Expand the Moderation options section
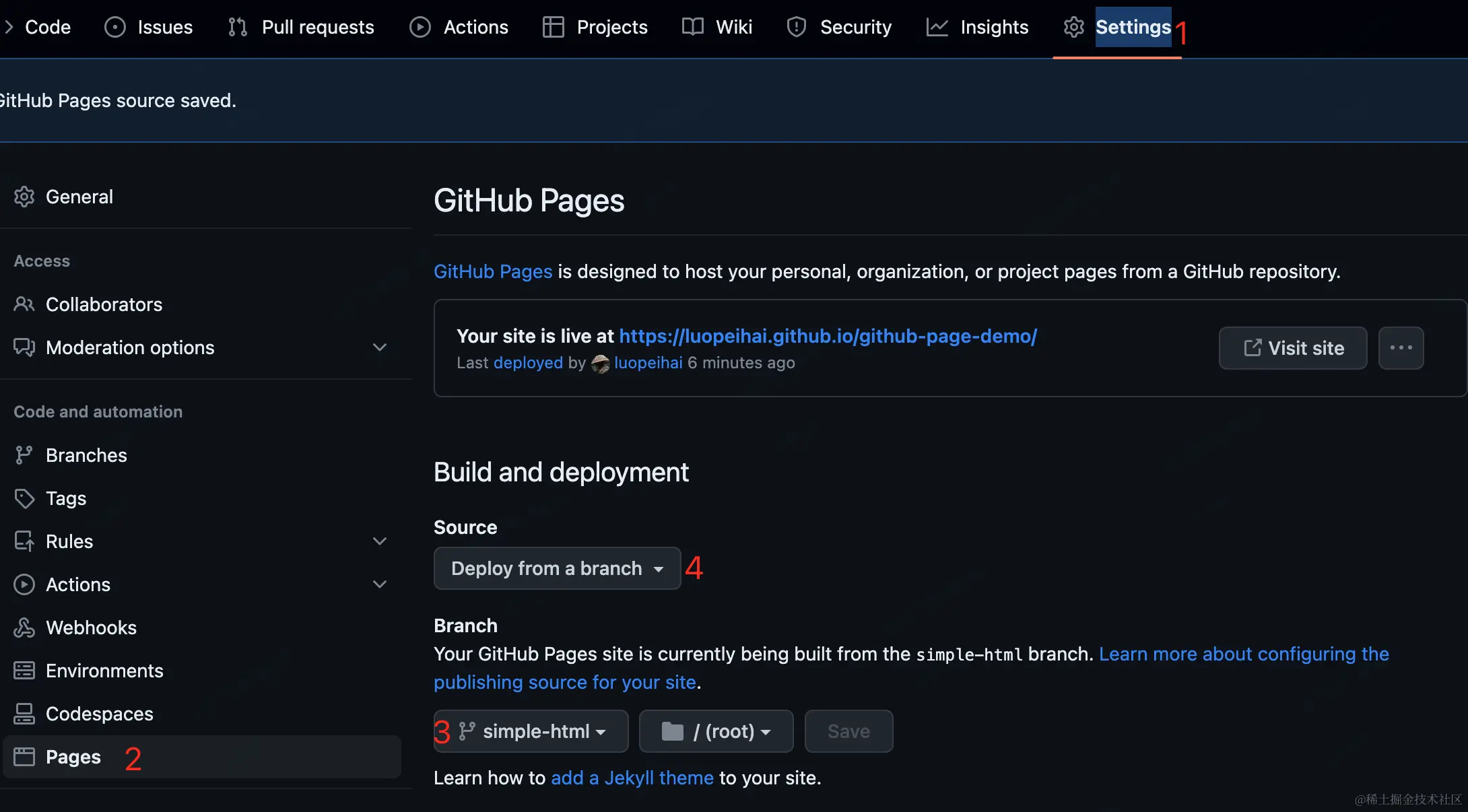 pos(380,347)
